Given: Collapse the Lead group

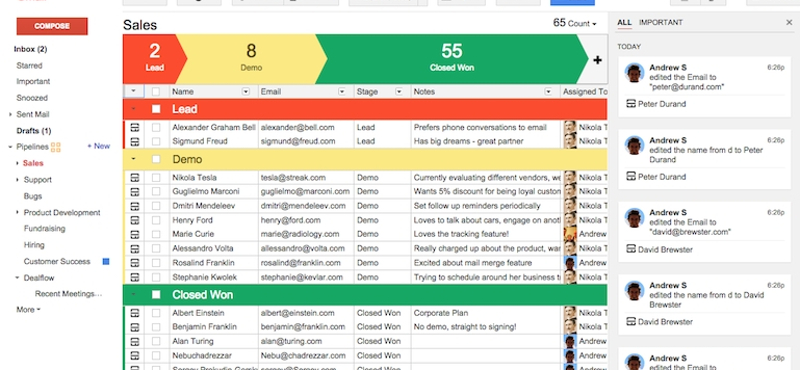Looking at the screenshot, I should pyautogui.click(x=134, y=109).
